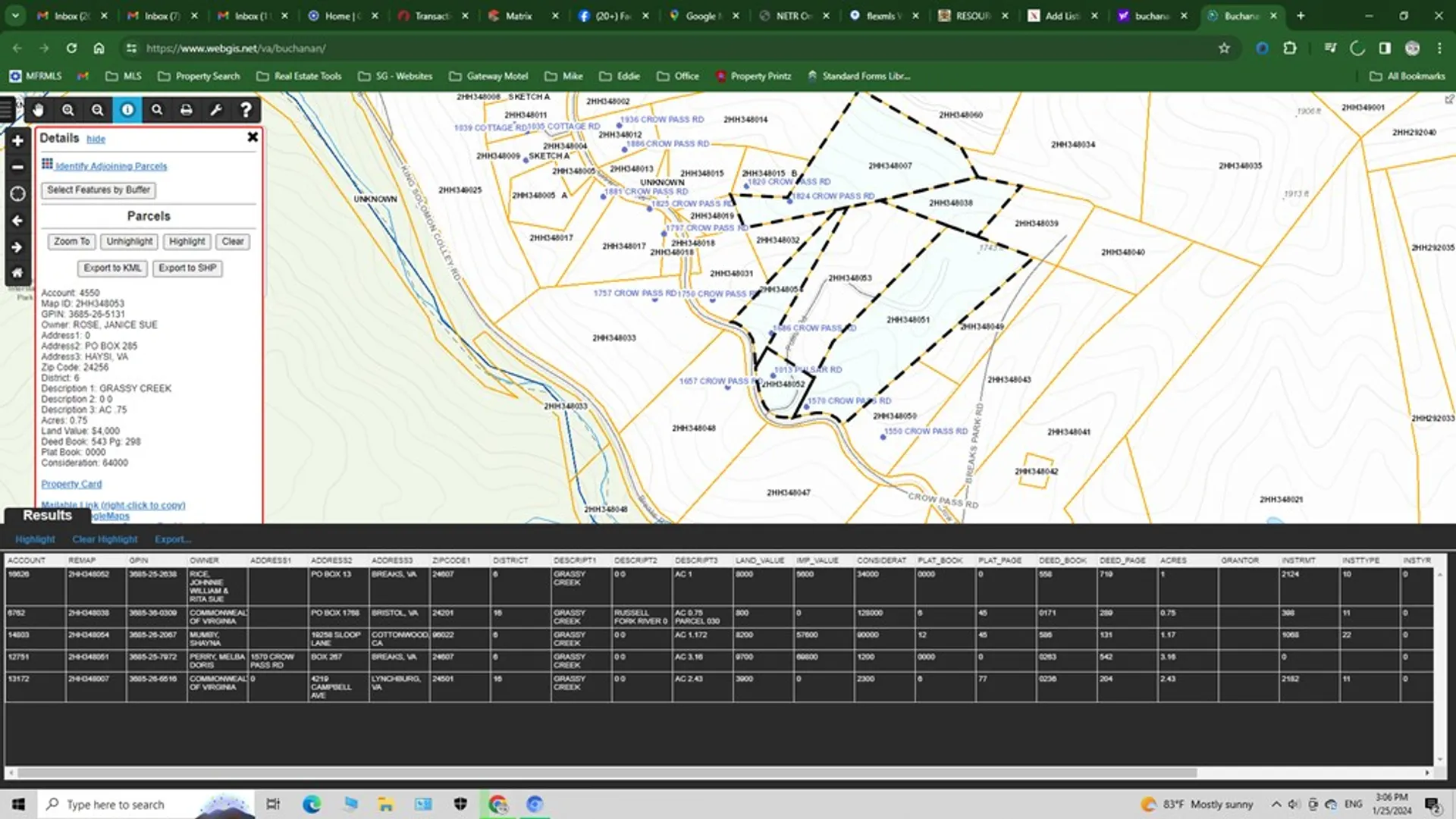Return to the map home view
The width and height of the screenshot is (1456, 819).
tap(17, 273)
